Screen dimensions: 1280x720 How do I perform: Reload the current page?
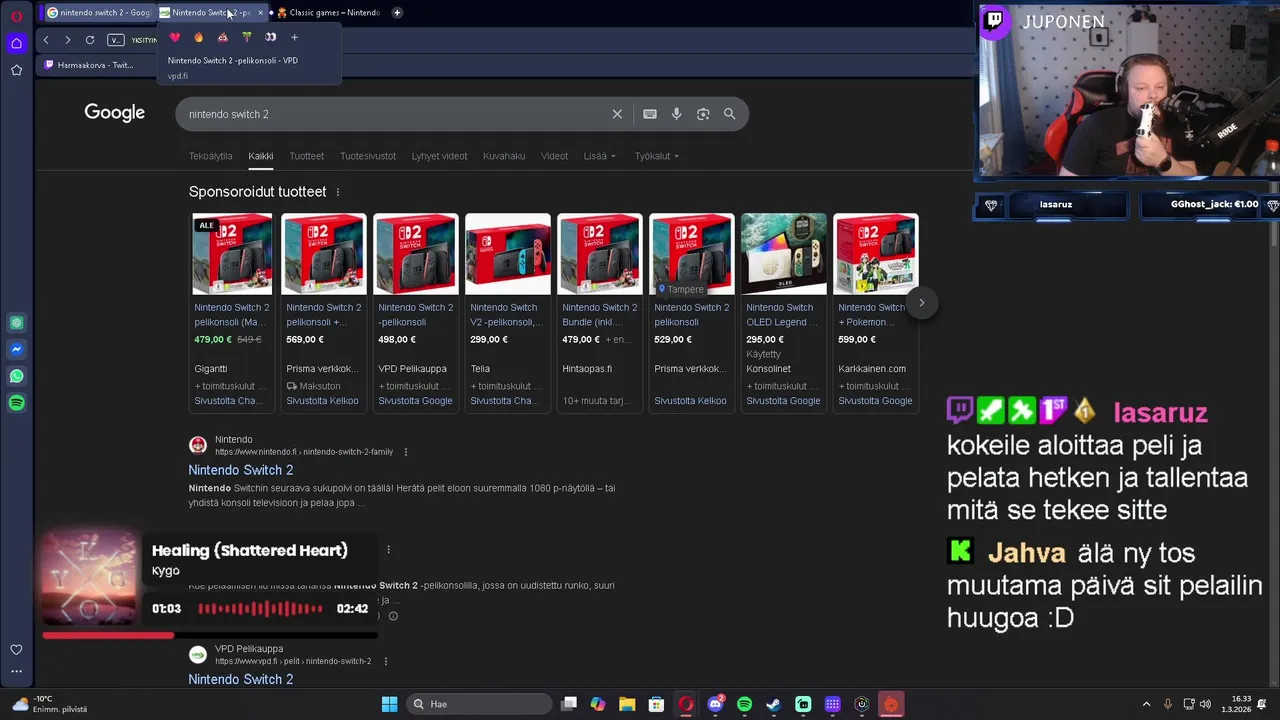pyautogui.click(x=90, y=39)
